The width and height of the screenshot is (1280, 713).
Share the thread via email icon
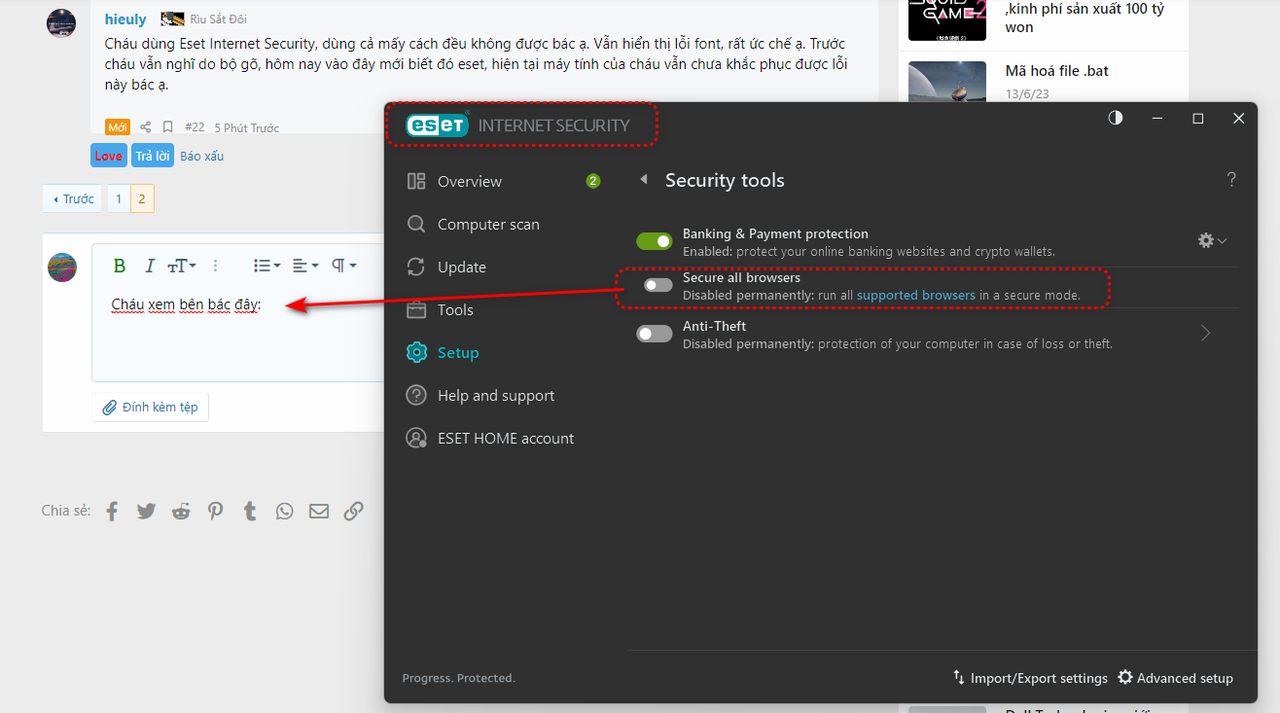coord(319,511)
